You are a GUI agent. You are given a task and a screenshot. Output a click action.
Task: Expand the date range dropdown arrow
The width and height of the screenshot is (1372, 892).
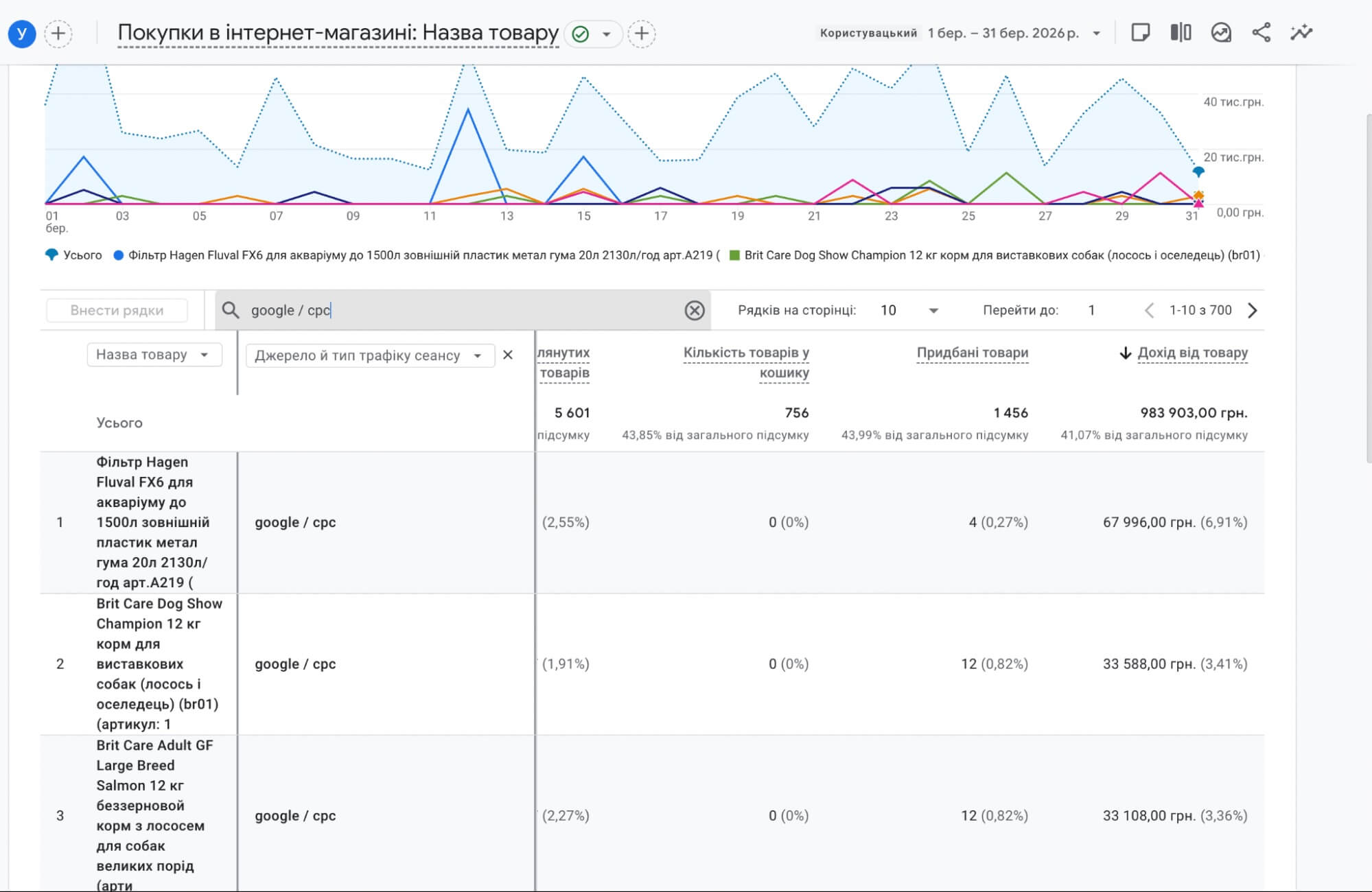coord(1096,33)
